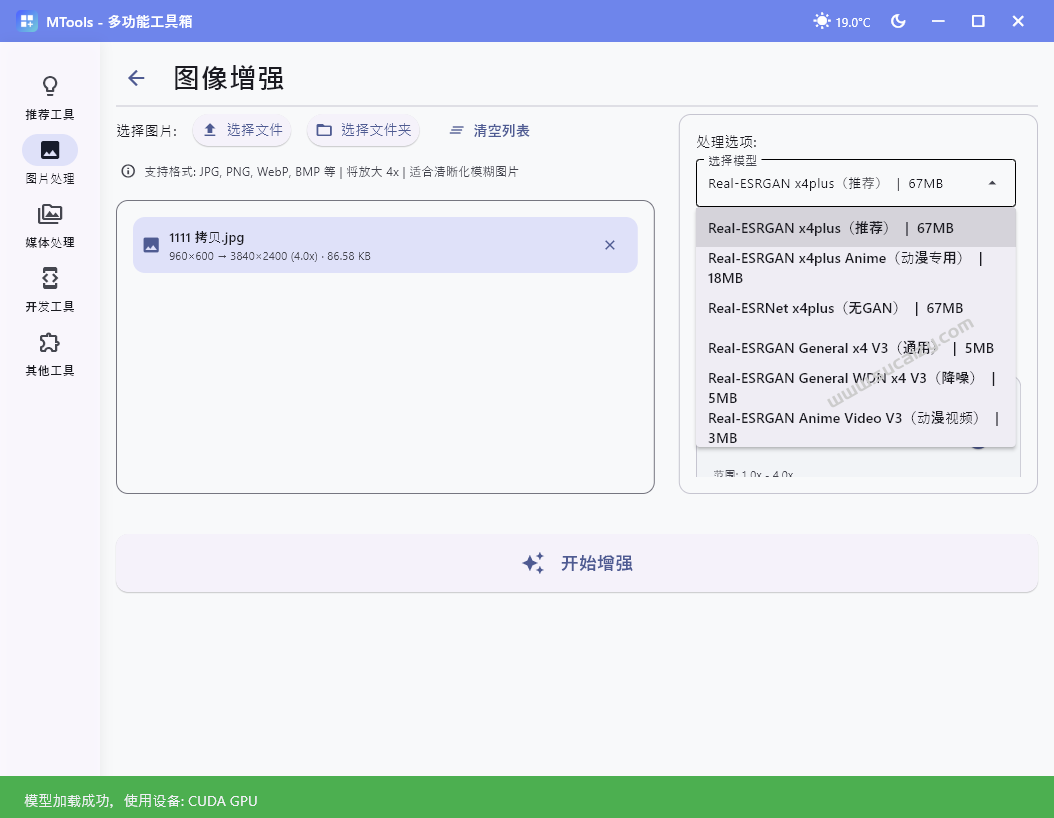Click 选择文件 to pick an image
Image resolution: width=1054 pixels, height=818 pixels.
[x=245, y=130]
